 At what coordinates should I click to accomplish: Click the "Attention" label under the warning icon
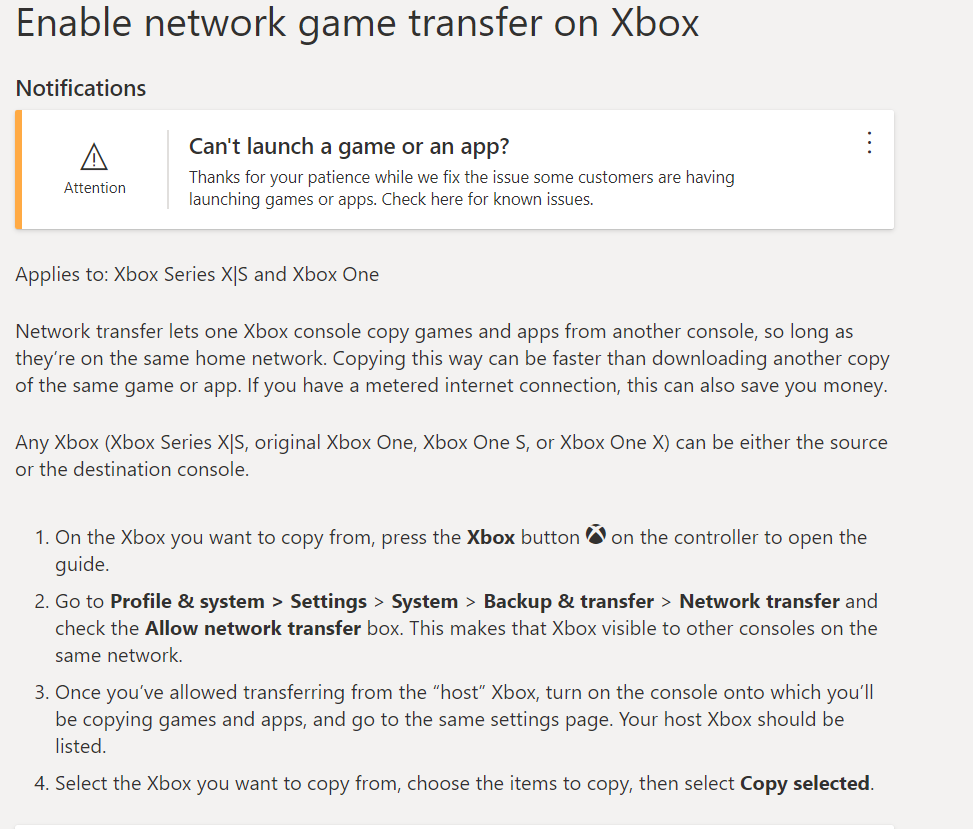pyautogui.click(x=95, y=188)
